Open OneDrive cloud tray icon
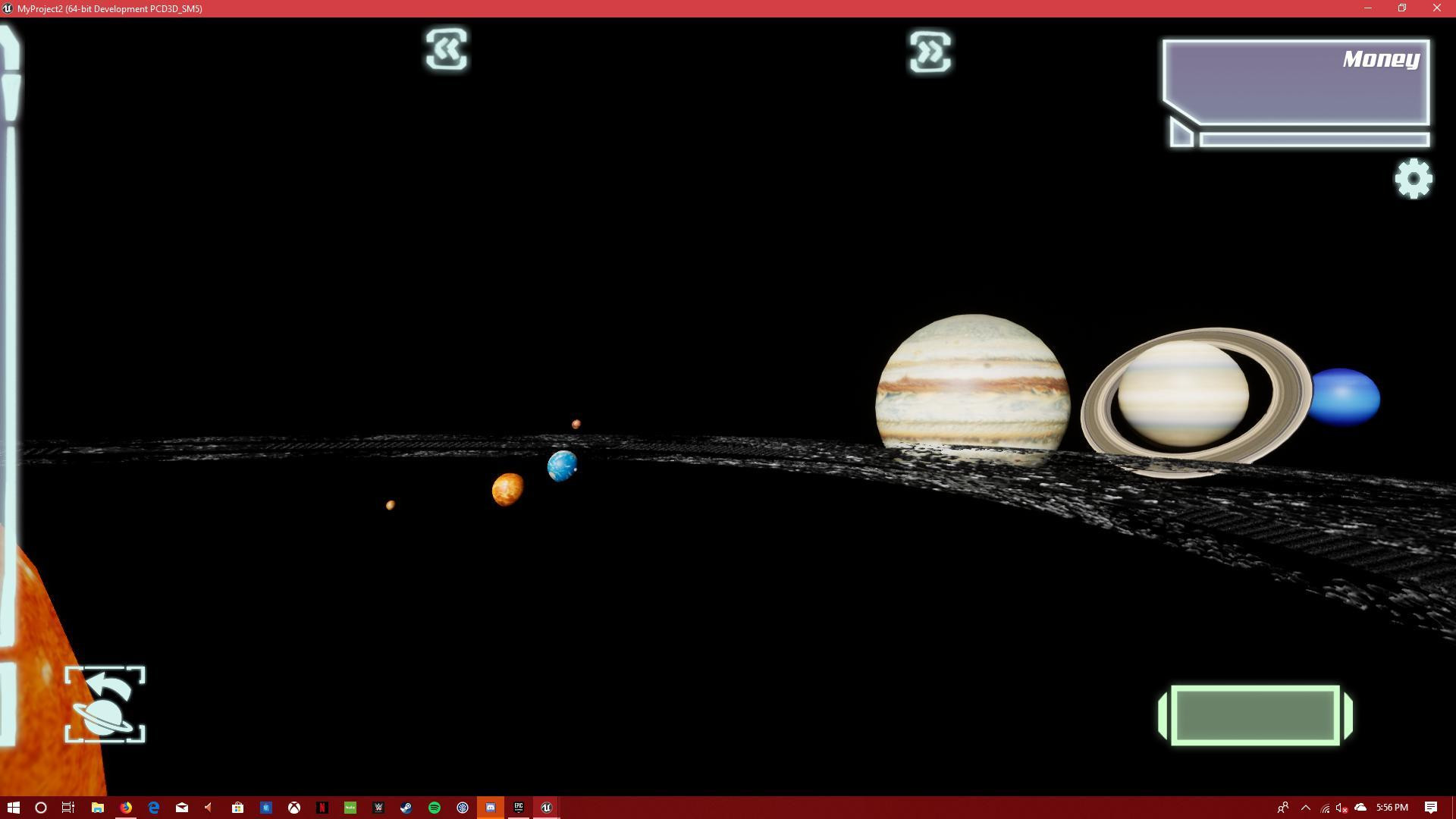The width and height of the screenshot is (1456, 819). pos(1360,807)
